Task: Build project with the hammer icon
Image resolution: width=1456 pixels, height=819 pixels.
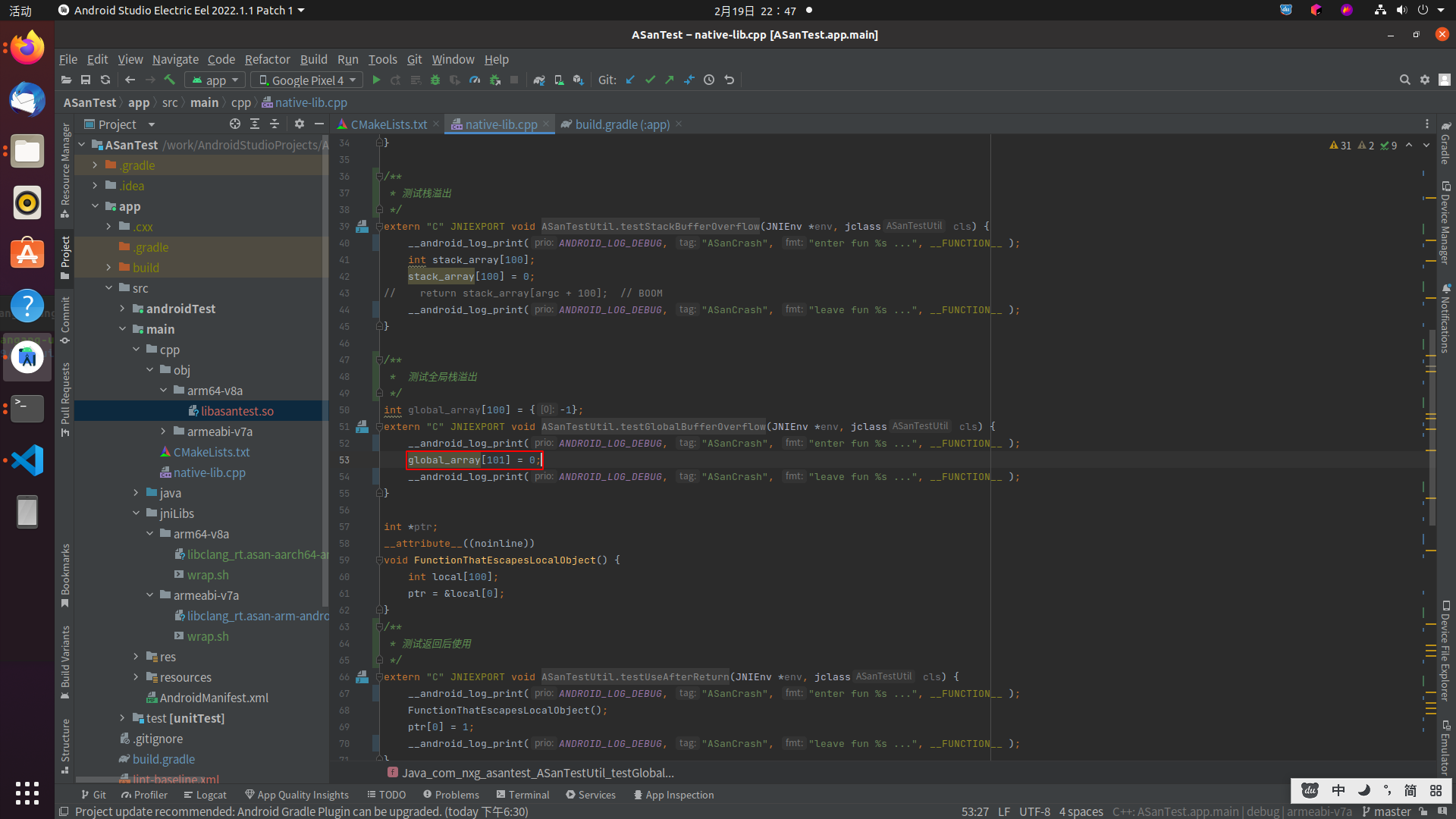Action: (x=170, y=80)
